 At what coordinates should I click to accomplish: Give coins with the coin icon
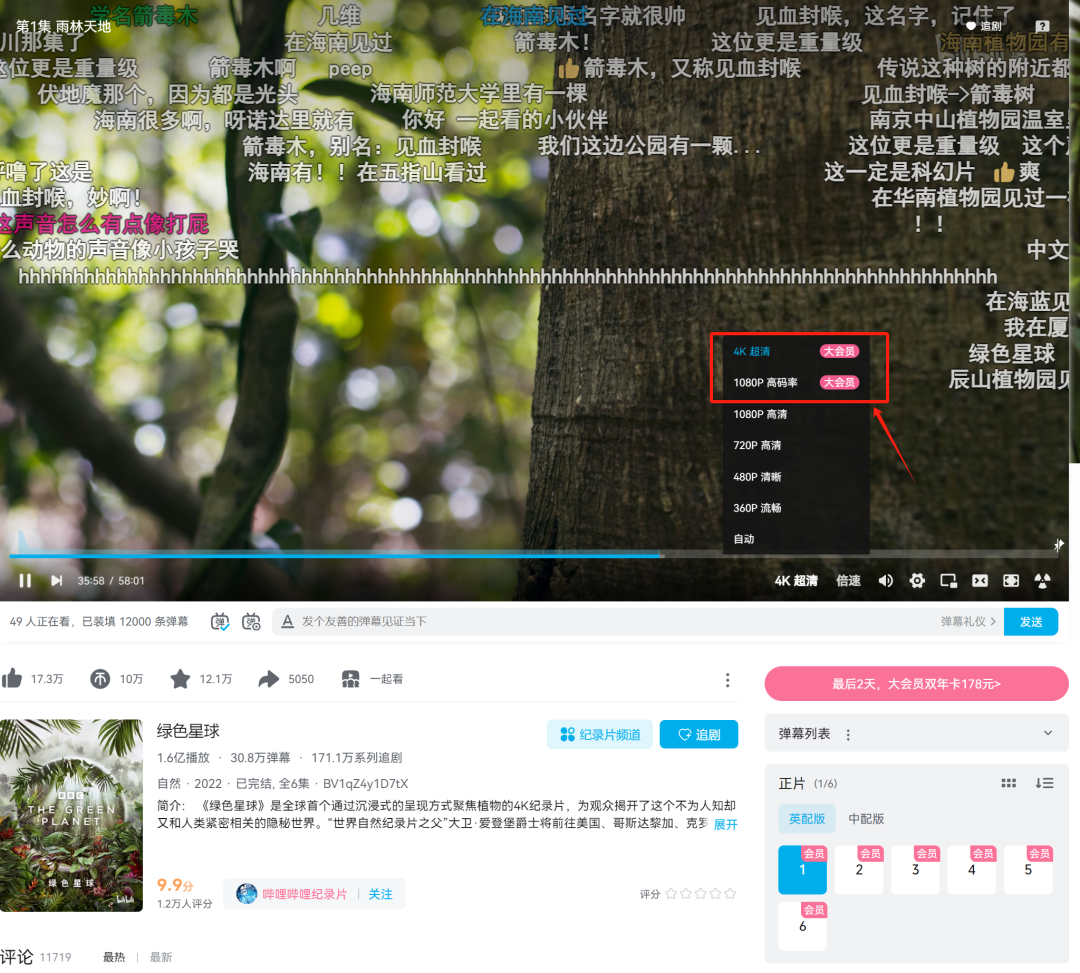(x=100, y=679)
